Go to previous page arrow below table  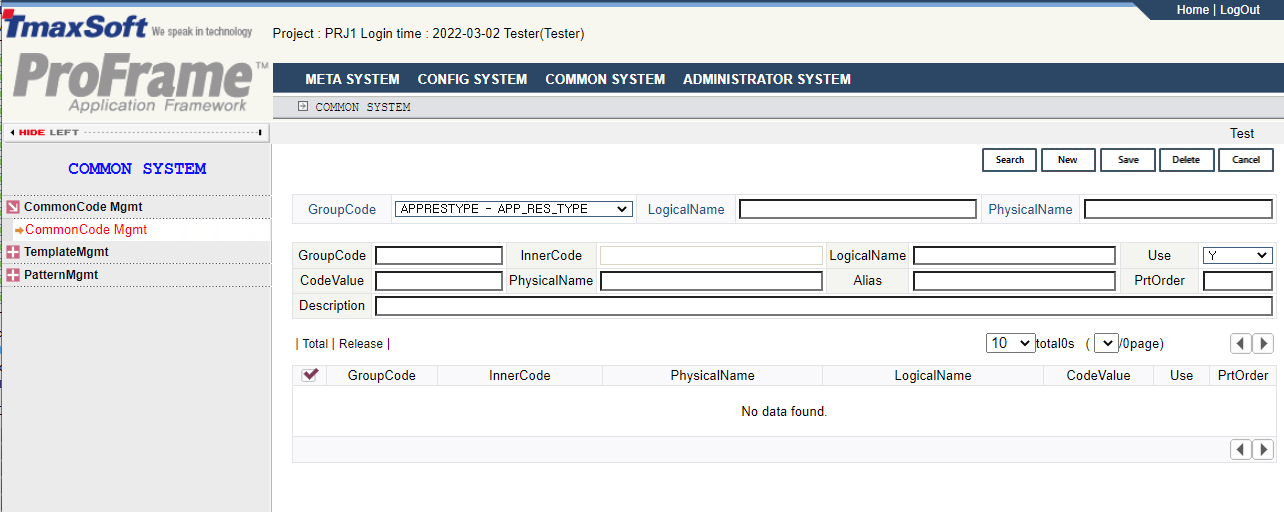click(1241, 450)
